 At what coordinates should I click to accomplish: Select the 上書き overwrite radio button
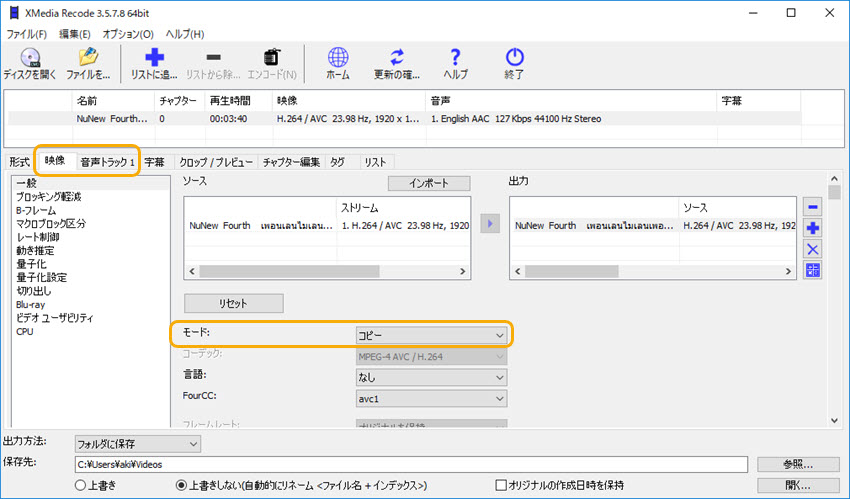pyautogui.click(x=81, y=485)
